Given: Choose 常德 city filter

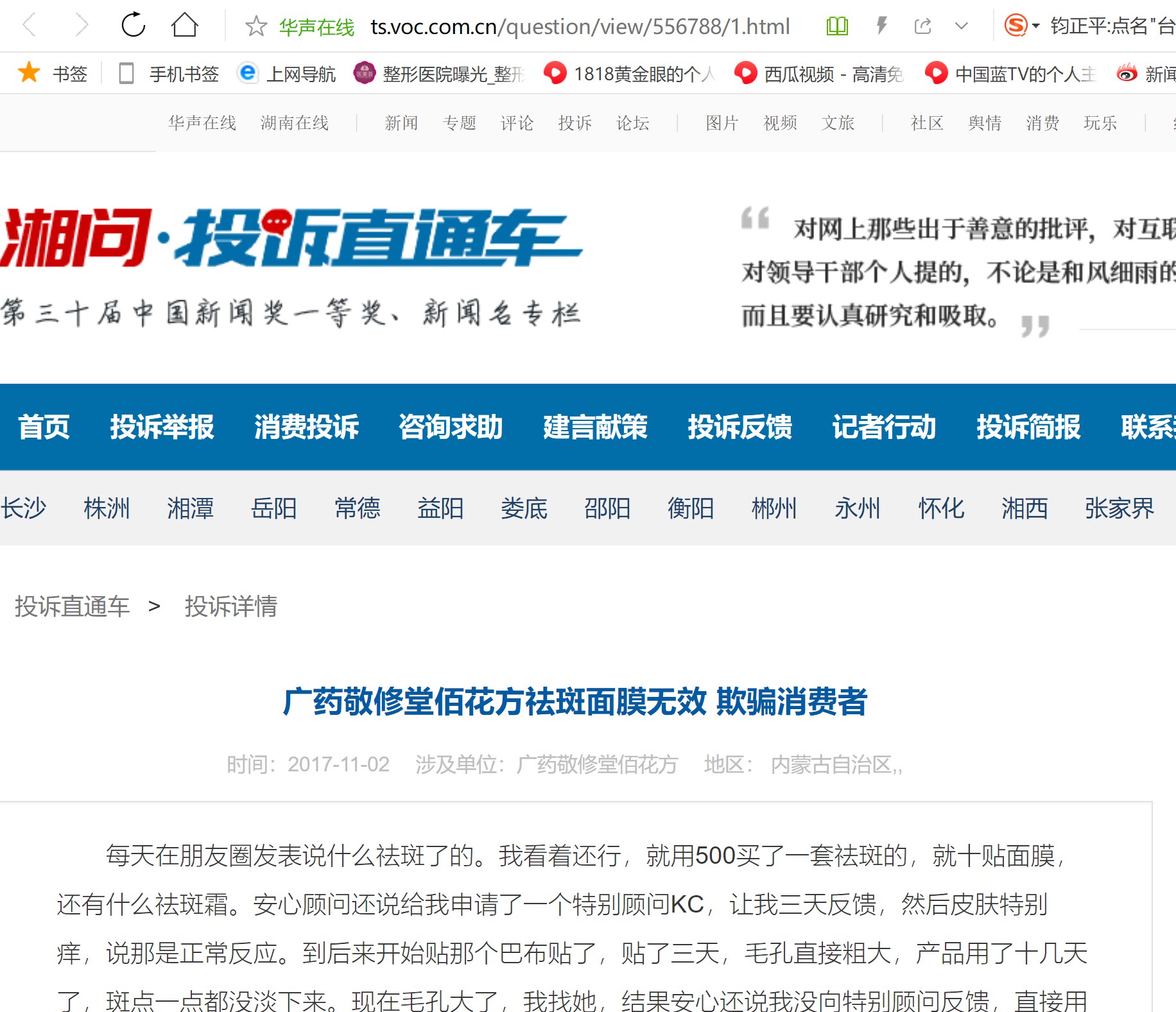Looking at the screenshot, I should click(x=357, y=508).
